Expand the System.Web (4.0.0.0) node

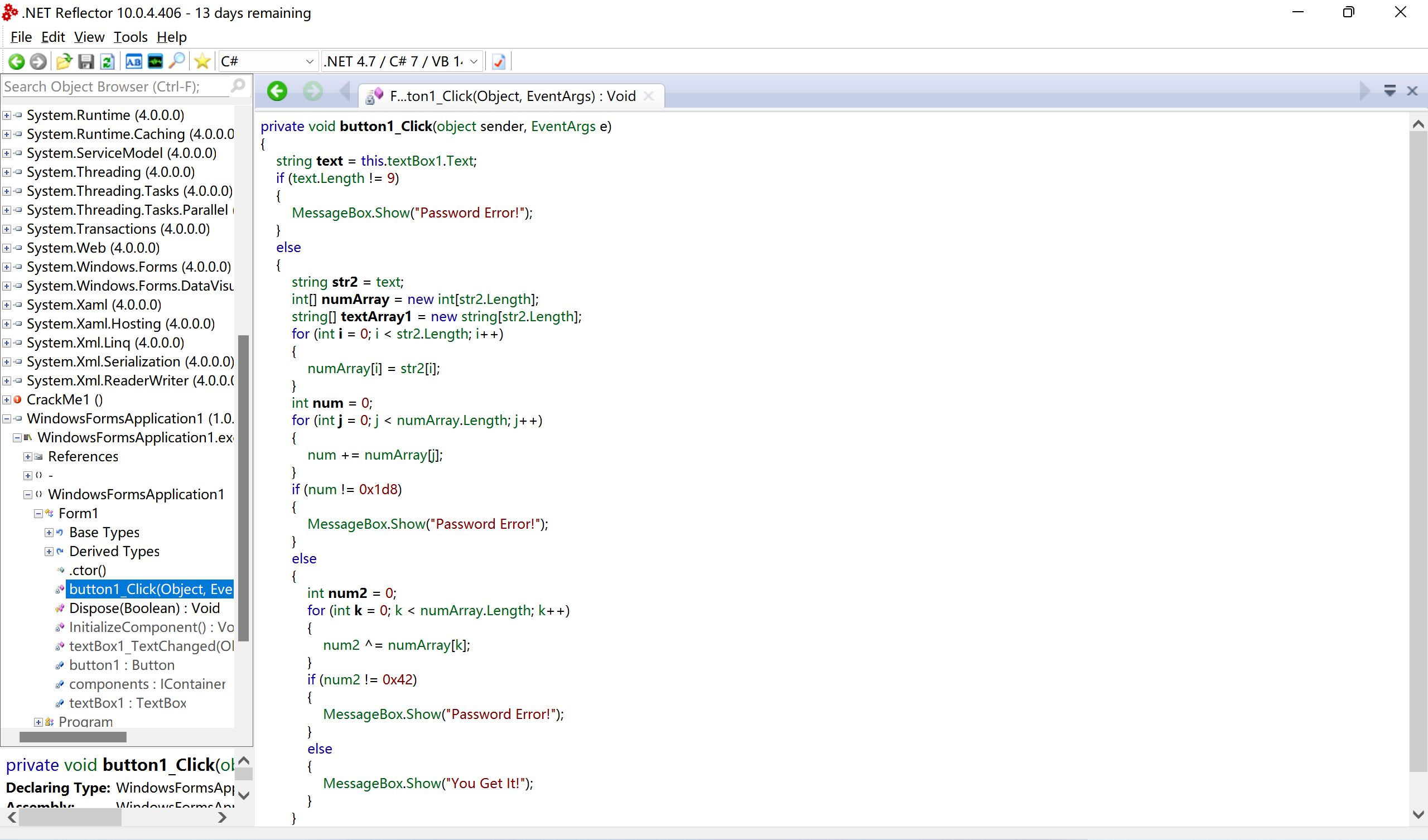(7, 248)
